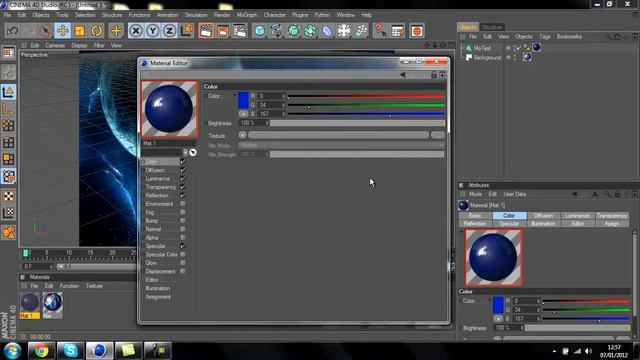Select the Background object
This screenshot has height=360, width=640.
click(487, 58)
